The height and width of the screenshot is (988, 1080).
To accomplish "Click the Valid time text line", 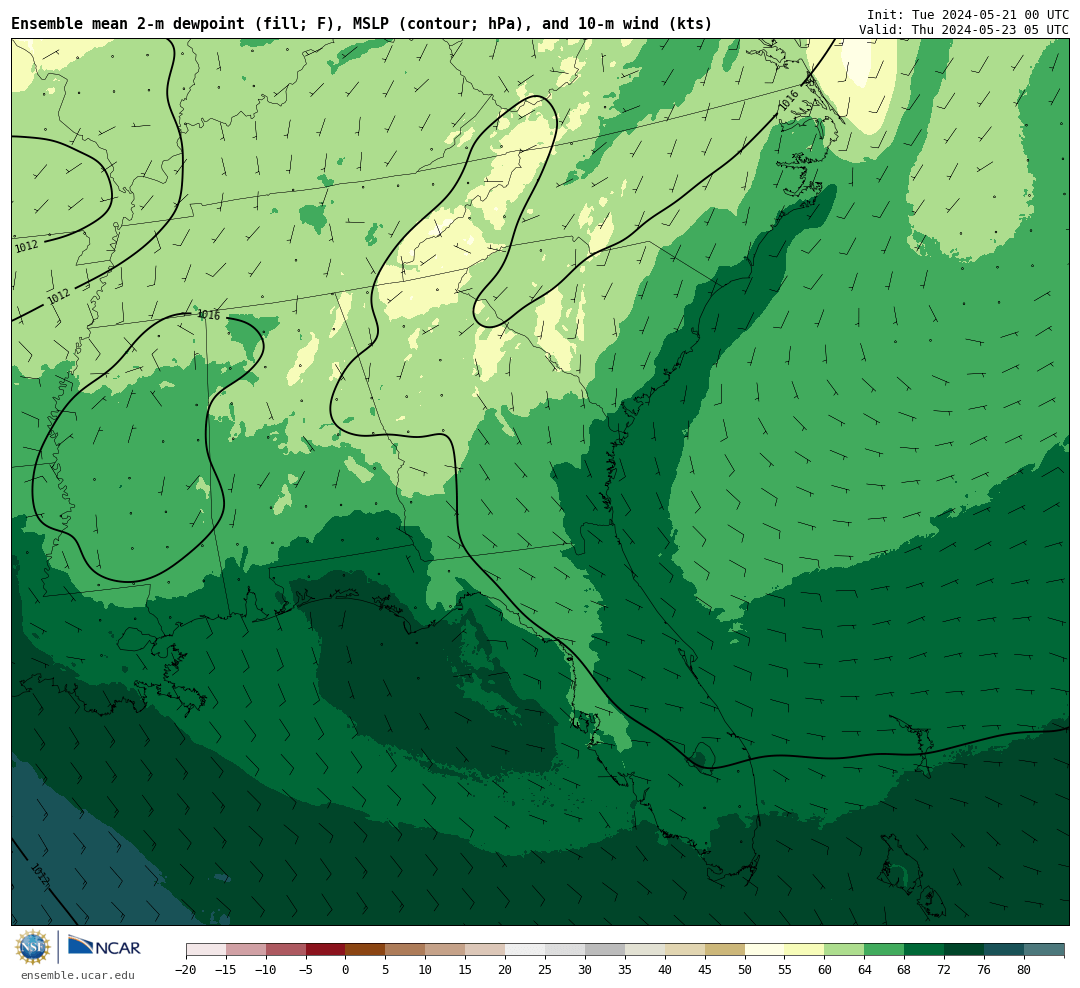I will [x=964, y=30].
